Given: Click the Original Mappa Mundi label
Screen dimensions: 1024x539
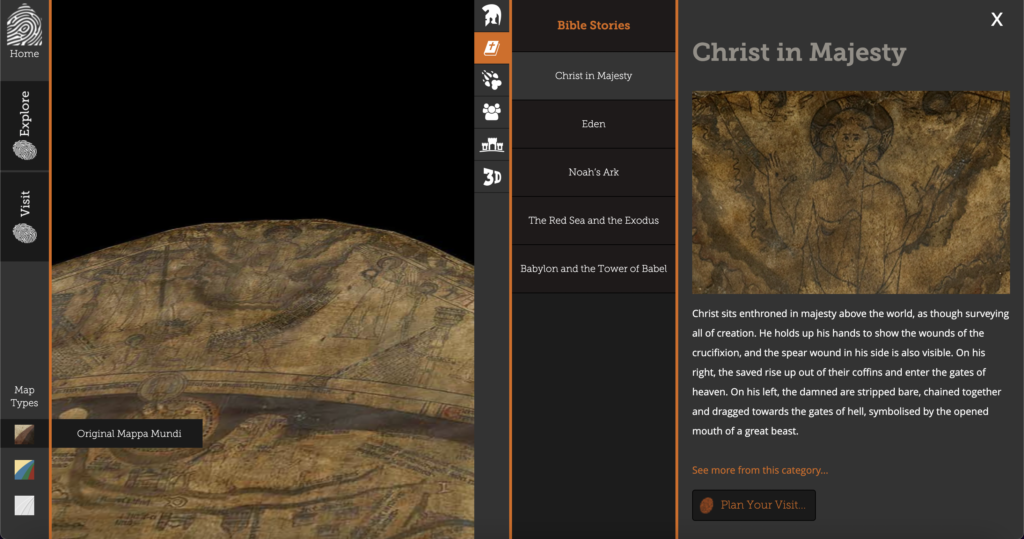Looking at the screenshot, I should pos(129,434).
